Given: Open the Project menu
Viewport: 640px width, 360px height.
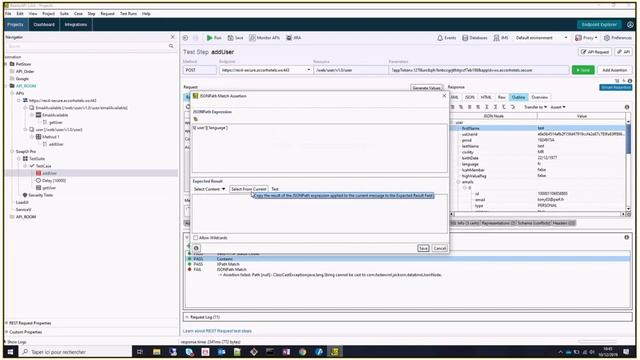Looking at the screenshot, I should point(48,13).
